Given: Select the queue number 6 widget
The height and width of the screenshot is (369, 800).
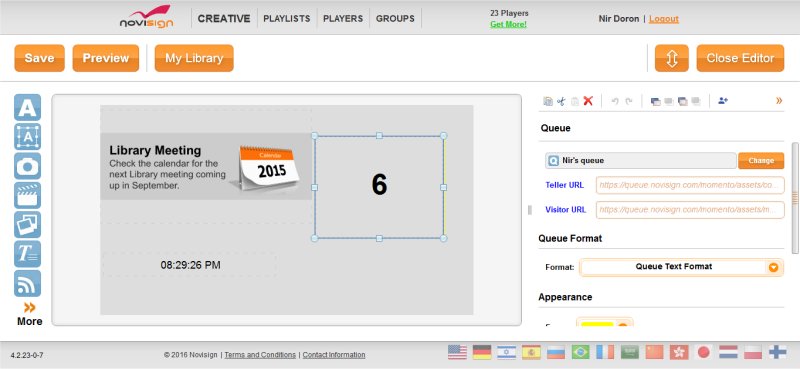Looking at the screenshot, I should [379, 187].
